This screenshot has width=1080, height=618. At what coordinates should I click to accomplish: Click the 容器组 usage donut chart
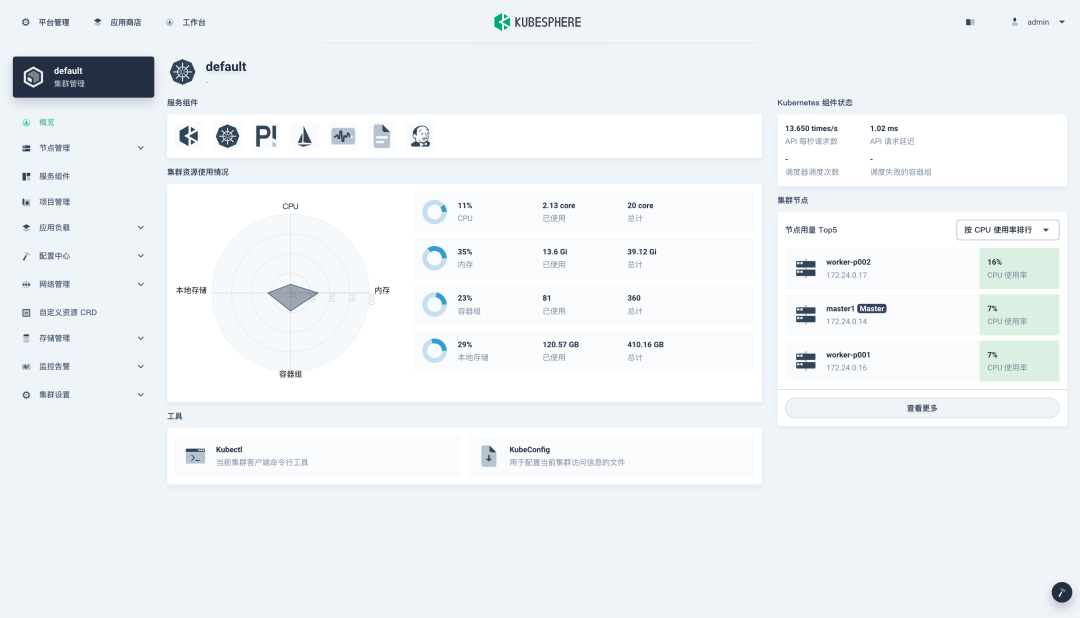click(435, 304)
